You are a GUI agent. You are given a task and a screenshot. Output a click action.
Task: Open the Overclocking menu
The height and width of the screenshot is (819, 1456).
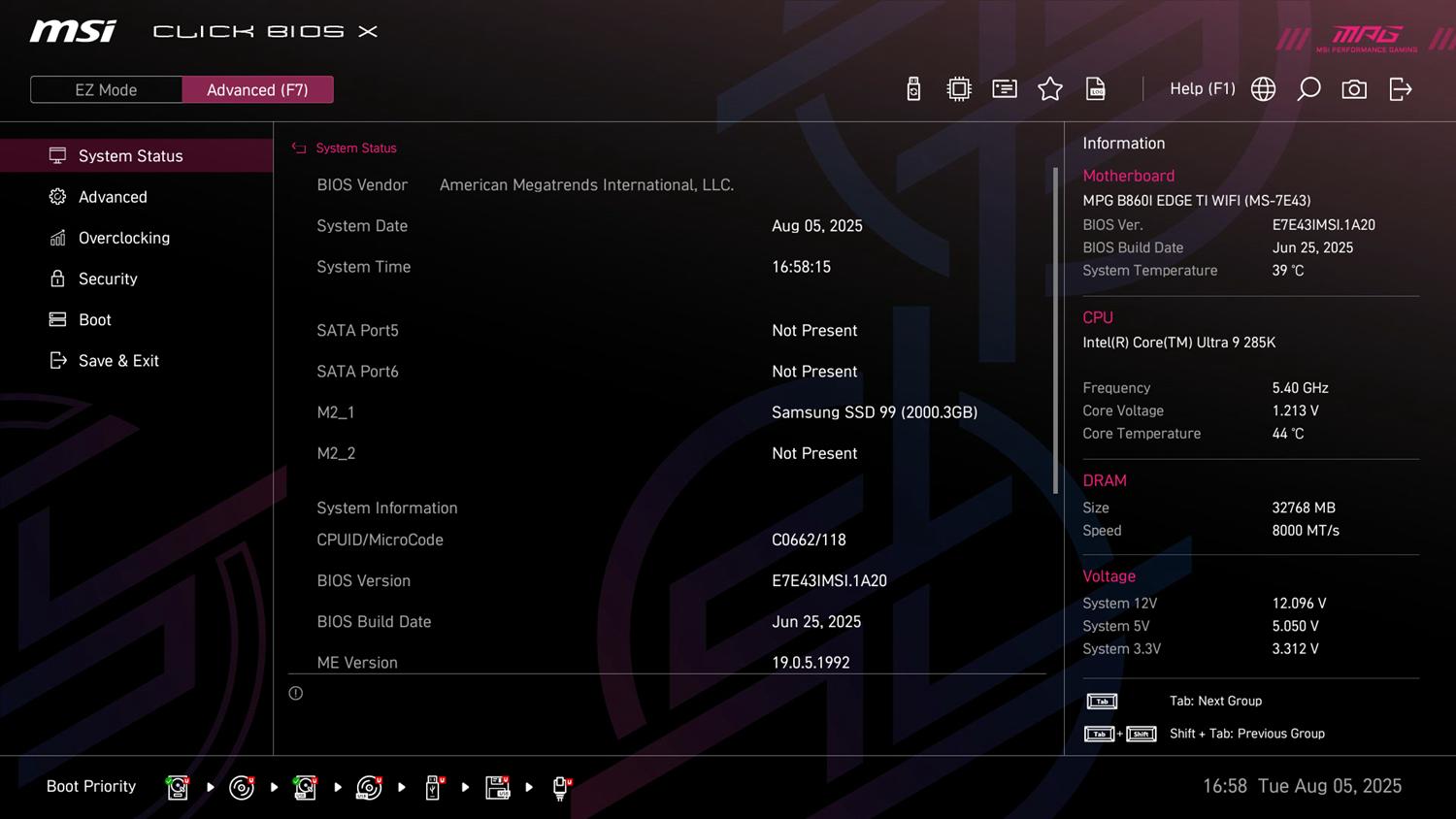pos(123,238)
